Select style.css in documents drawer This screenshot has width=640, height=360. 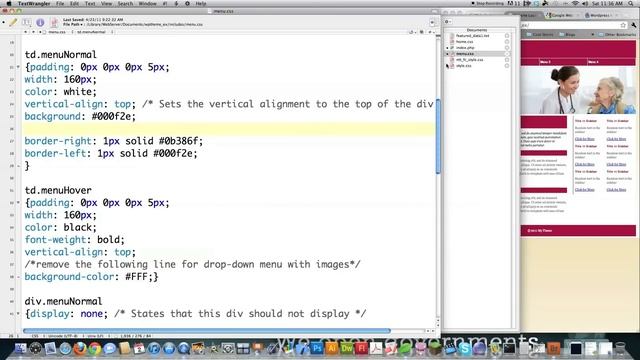coord(464,66)
